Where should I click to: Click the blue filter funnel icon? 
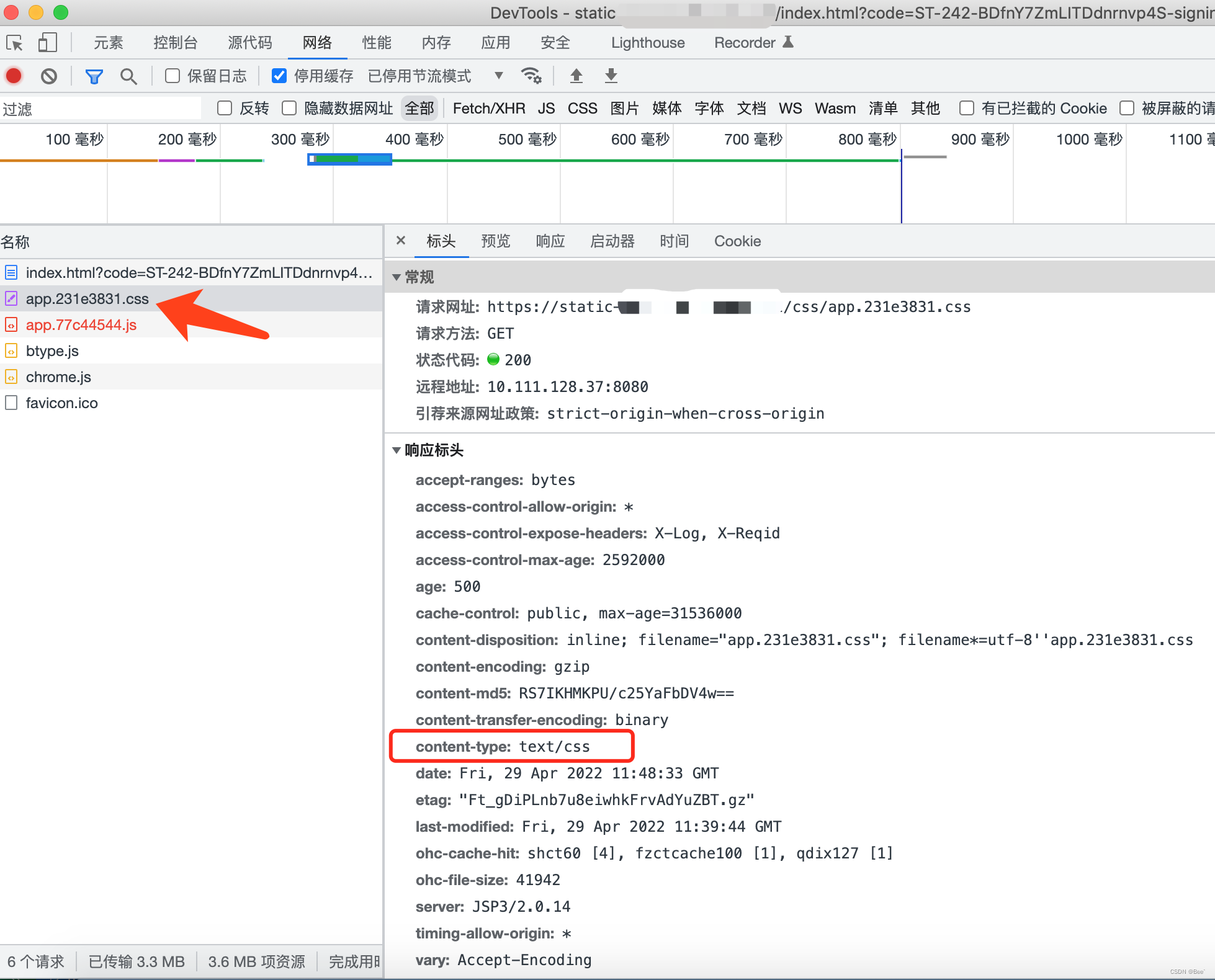(94, 76)
